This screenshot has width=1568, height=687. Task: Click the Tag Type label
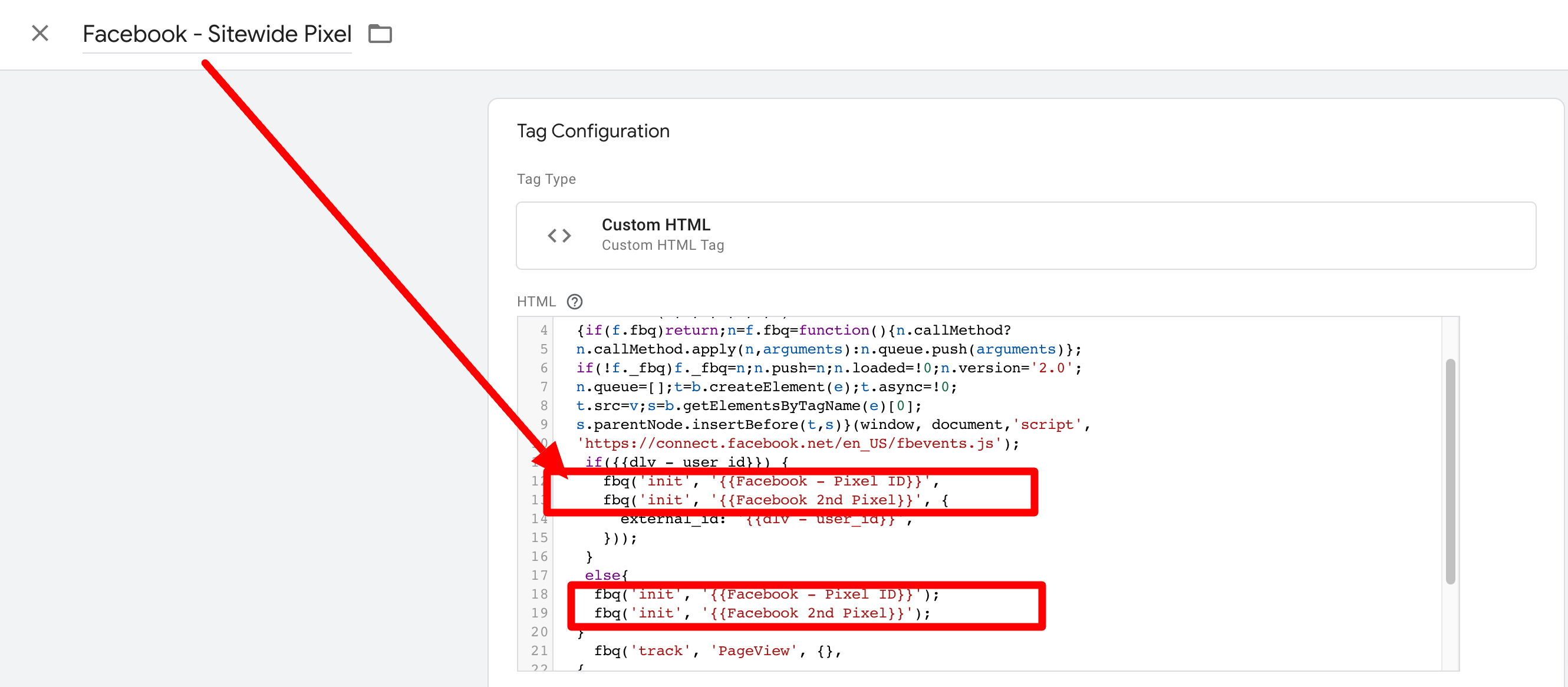(545, 179)
